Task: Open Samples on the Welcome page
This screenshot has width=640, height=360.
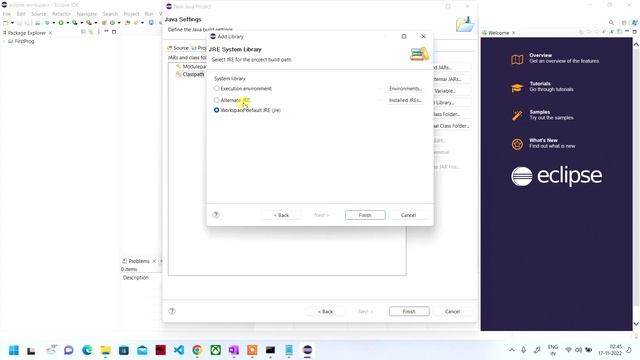Action: coord(551,115)
